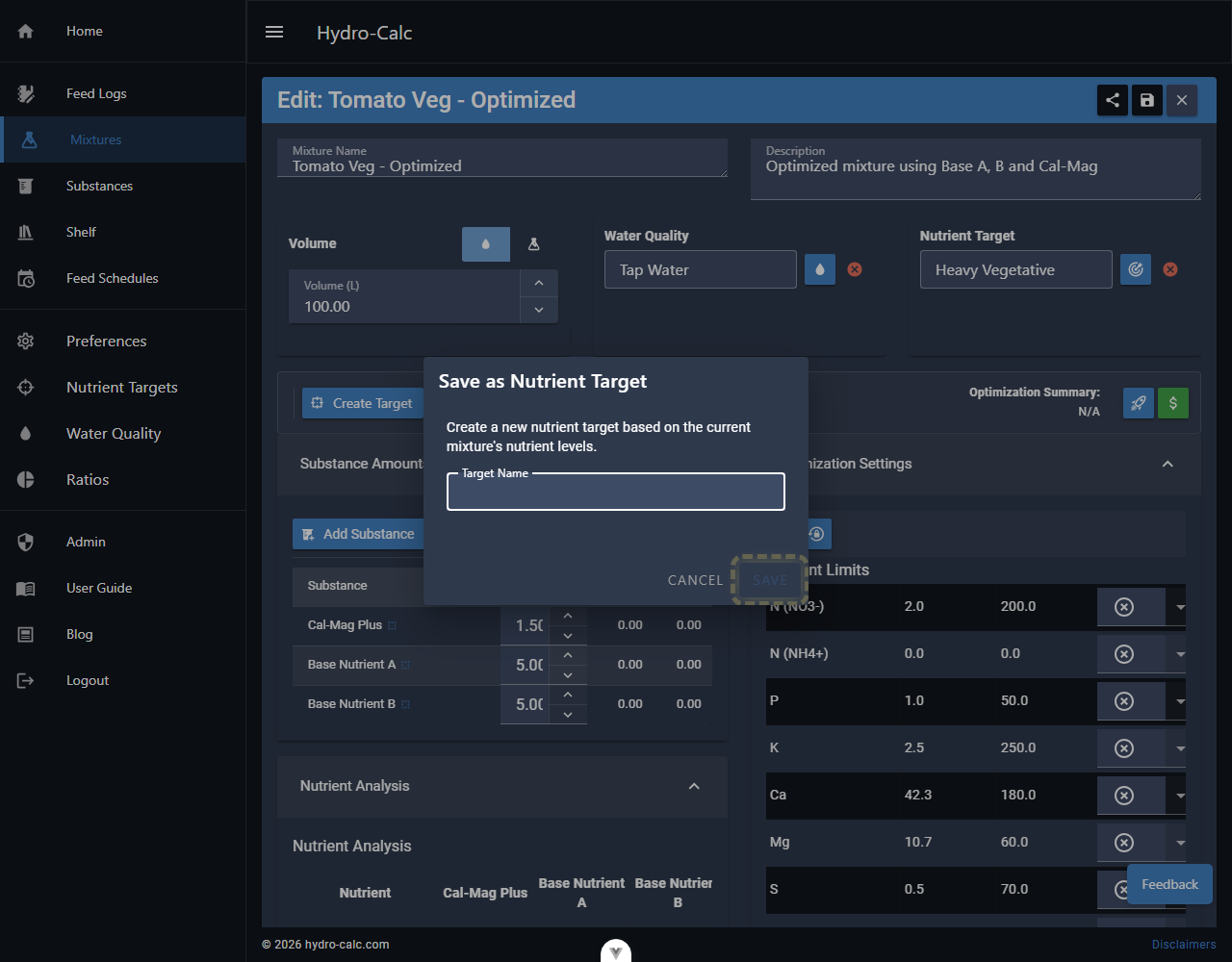Clear the K limit row

pyautogui.click(x=1123, y=748)
